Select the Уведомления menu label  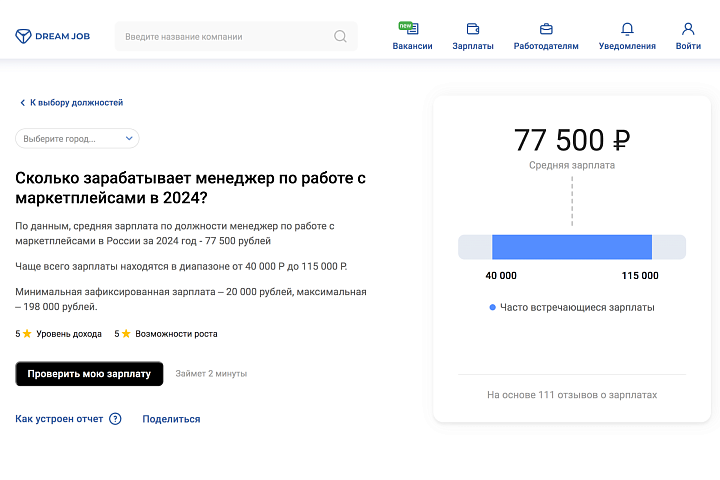627,46
